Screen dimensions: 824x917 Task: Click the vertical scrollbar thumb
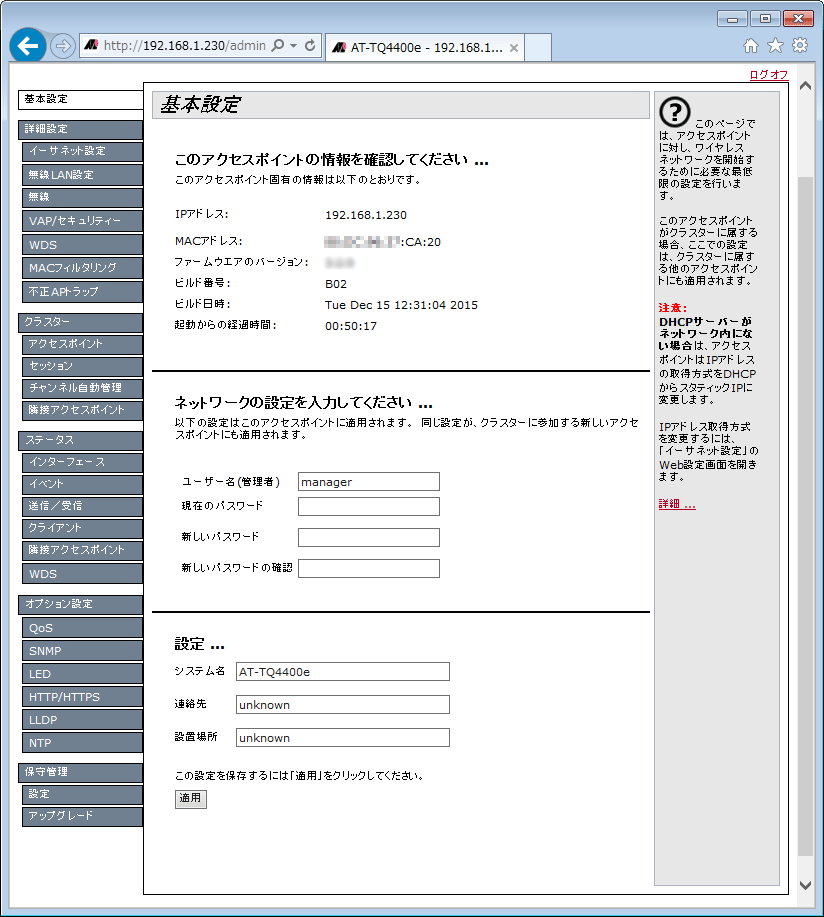pyautogui.click(x=805, y=516)
